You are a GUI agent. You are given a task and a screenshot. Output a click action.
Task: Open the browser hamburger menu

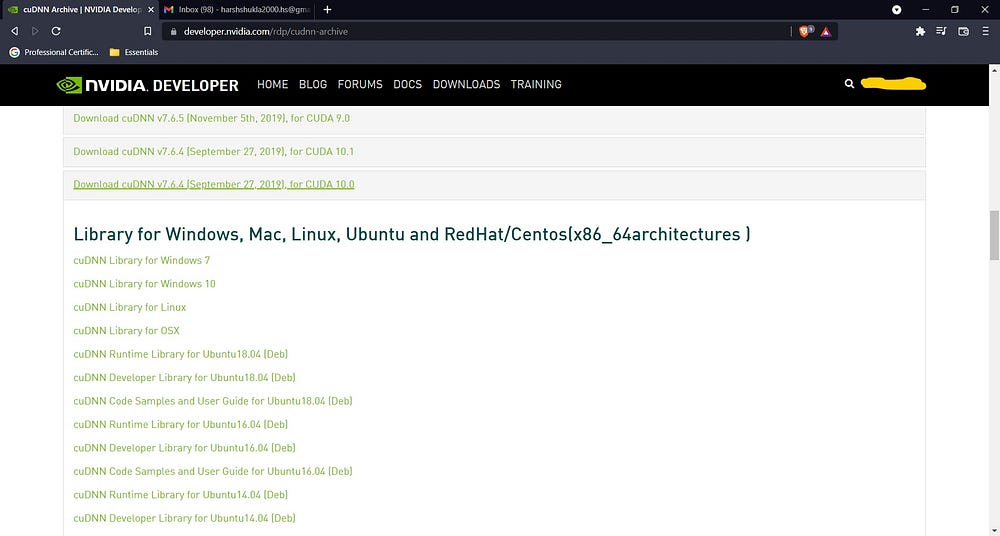(x=985, y=31)
